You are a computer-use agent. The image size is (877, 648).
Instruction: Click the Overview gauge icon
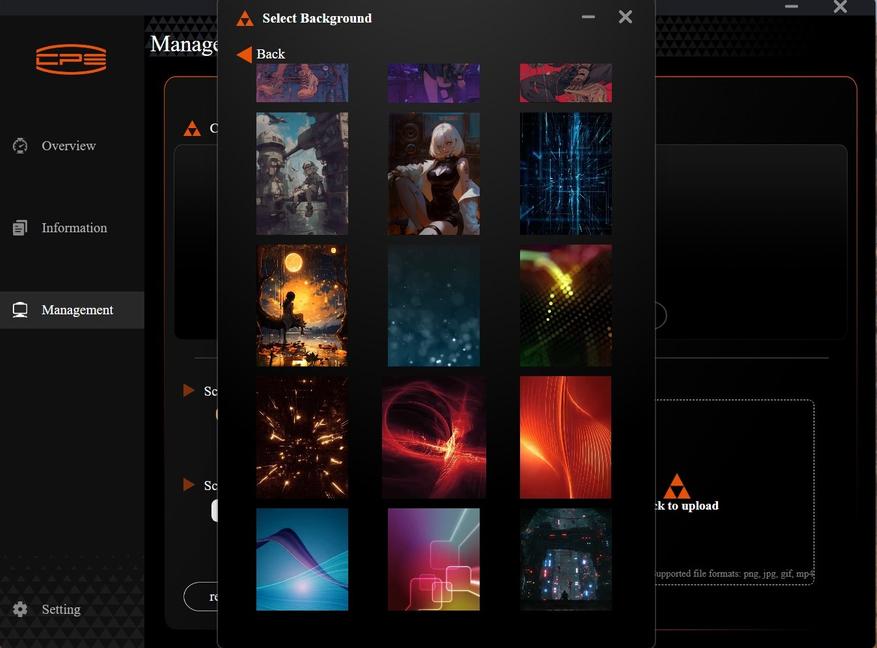20,146
